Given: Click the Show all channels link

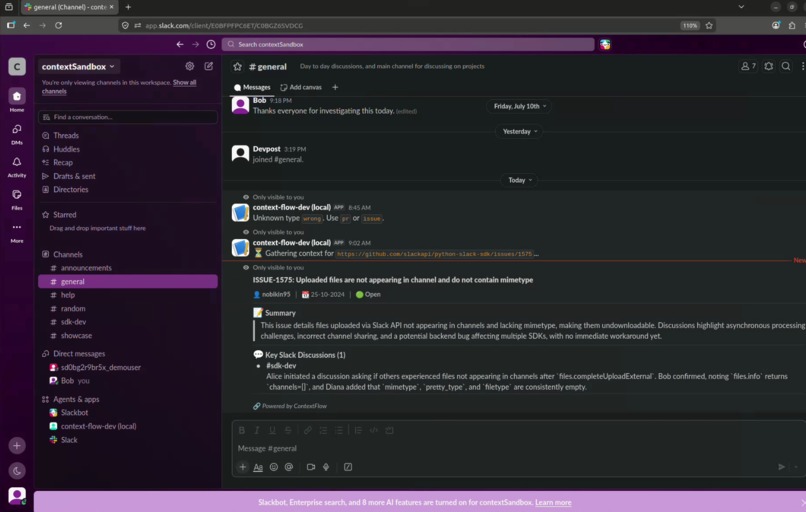Looking at the screenshot, I should [119, 86].
